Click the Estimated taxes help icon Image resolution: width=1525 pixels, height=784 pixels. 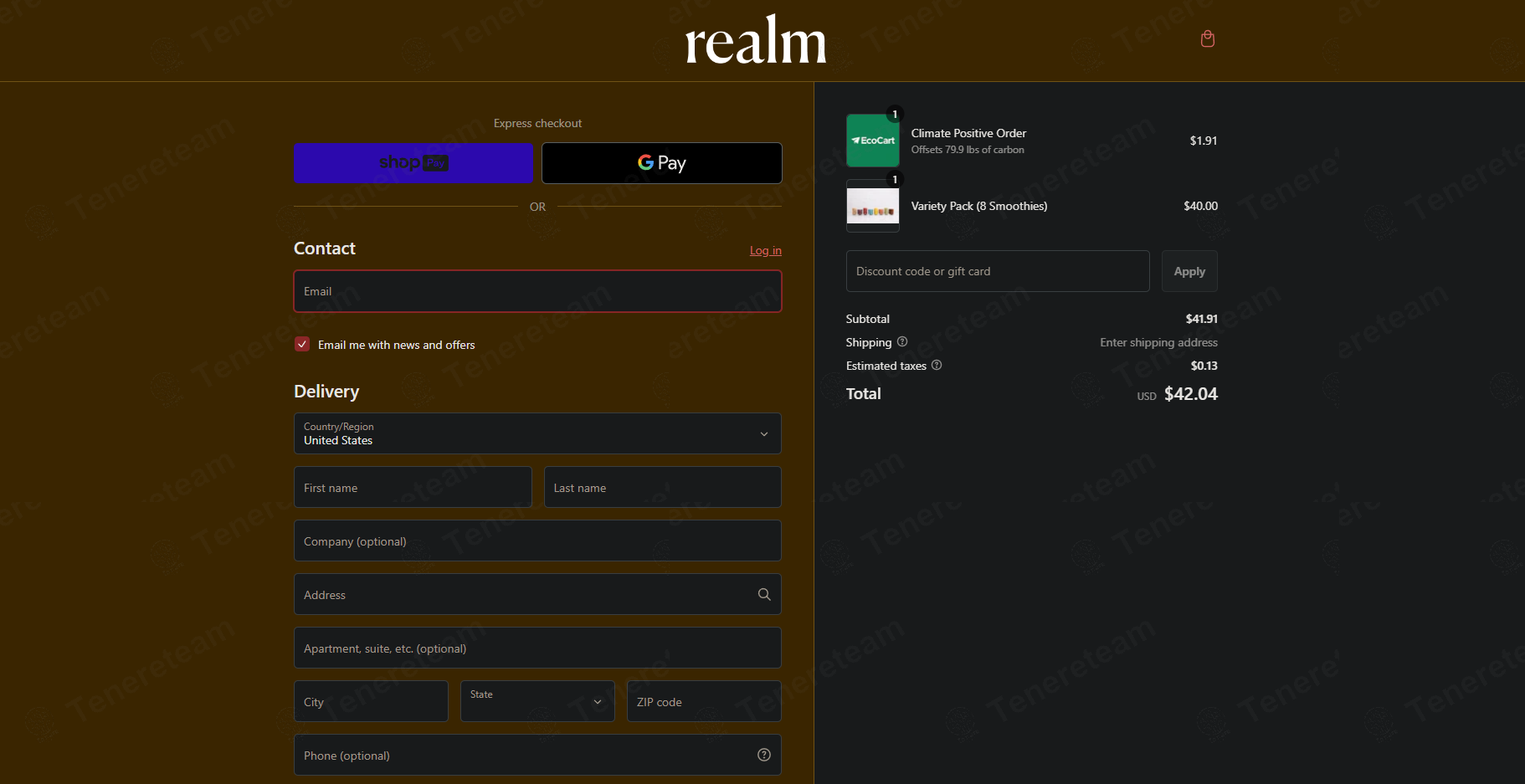pos(937,365)
